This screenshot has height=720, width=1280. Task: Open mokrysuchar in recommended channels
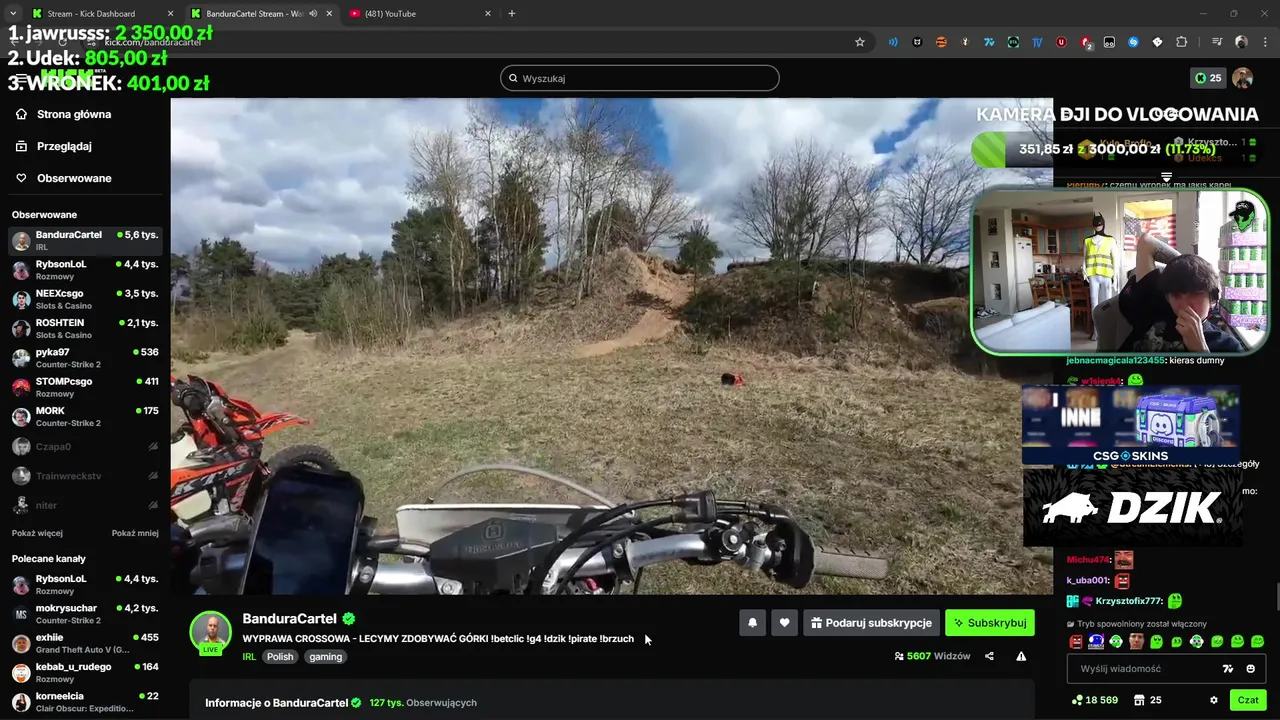point(85,614)
